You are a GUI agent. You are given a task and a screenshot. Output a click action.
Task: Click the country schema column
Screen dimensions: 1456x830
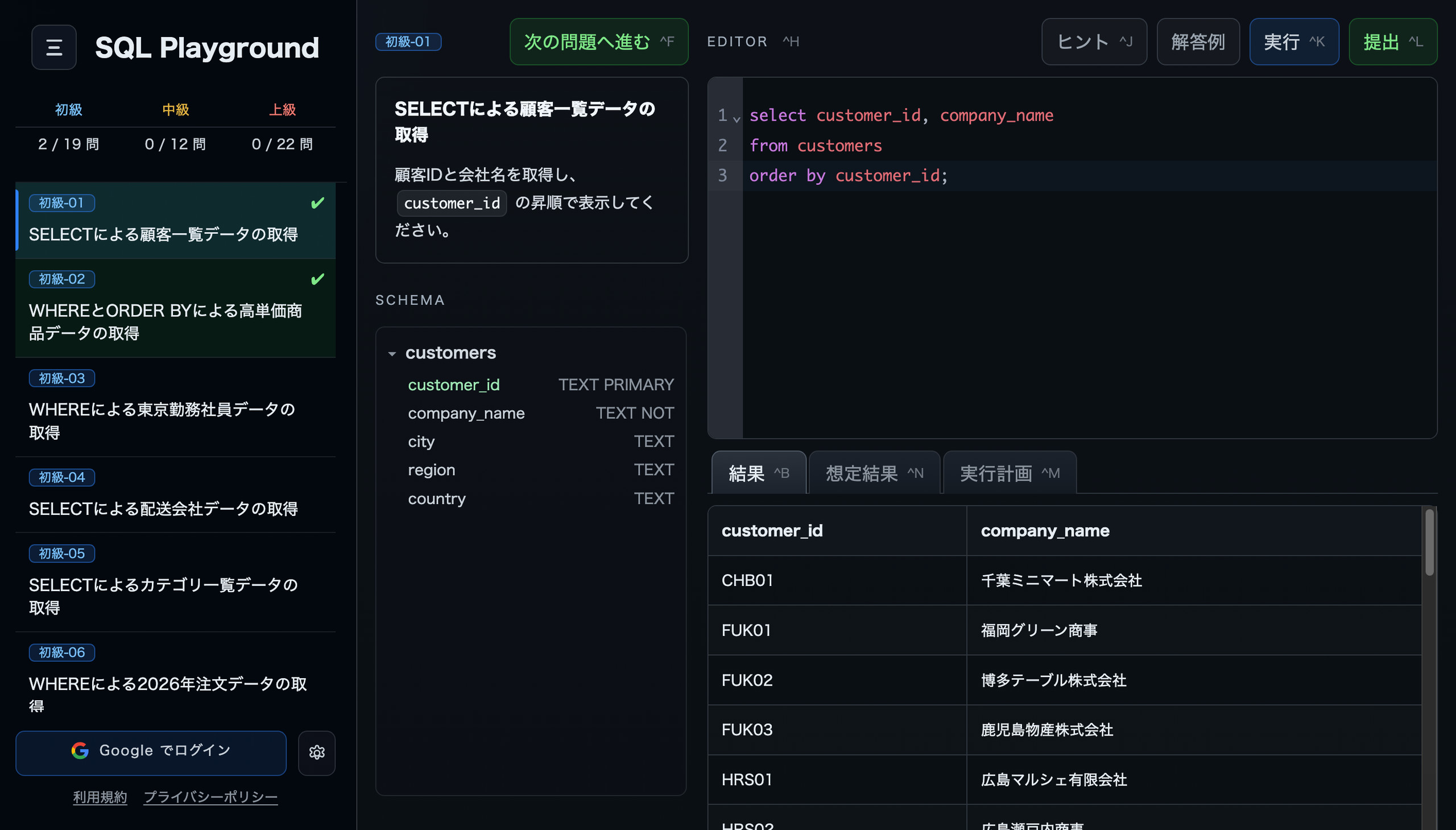(436, 499)
